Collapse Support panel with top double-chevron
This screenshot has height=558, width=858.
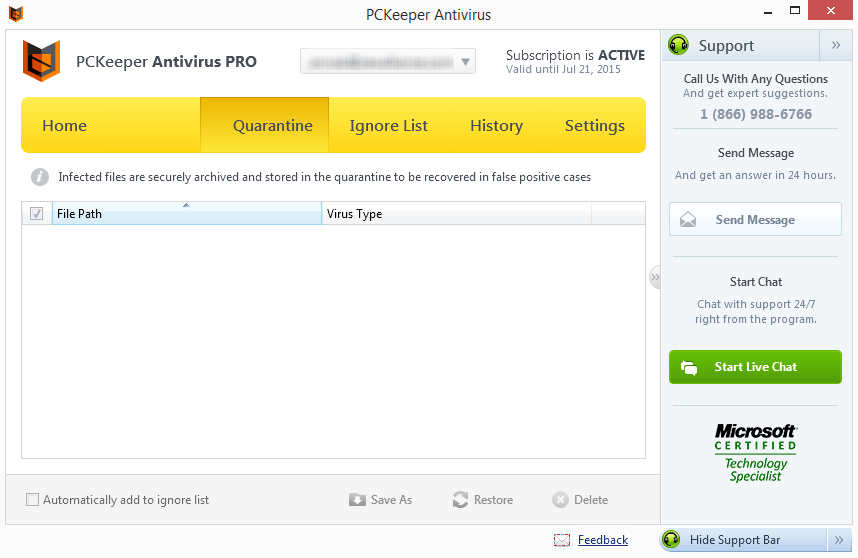[836, 45]
